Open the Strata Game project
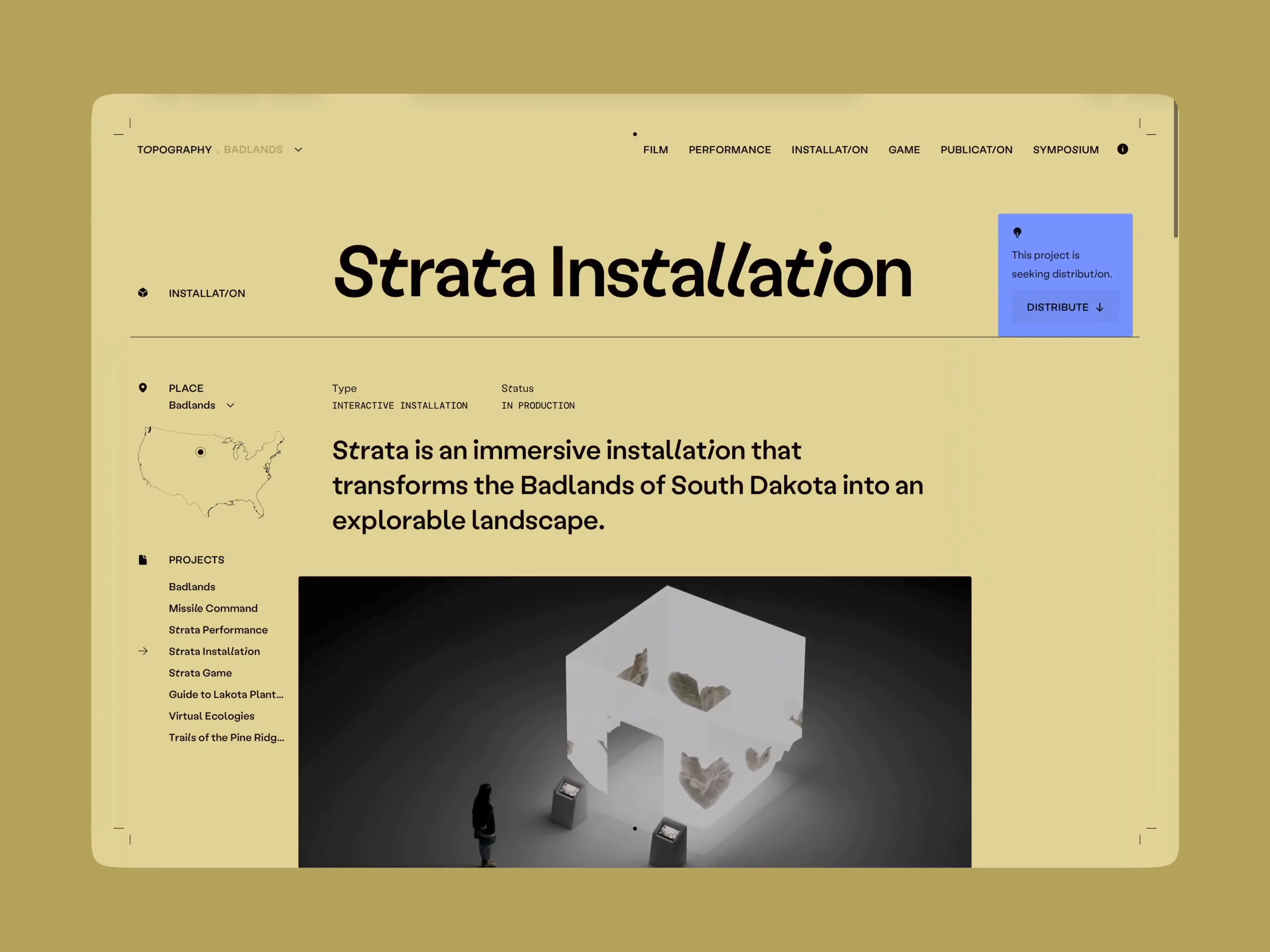 coord(200,673)
